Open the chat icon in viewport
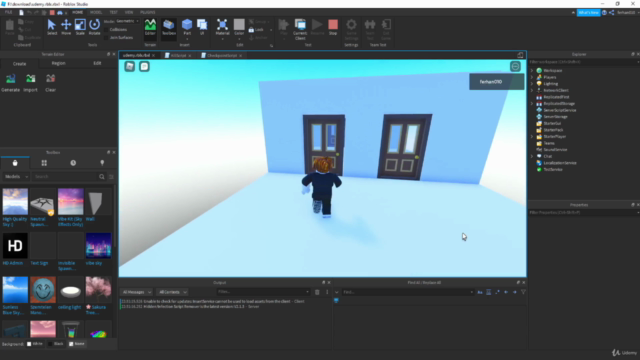Screen dimensions: 640x360 point(144,67)
